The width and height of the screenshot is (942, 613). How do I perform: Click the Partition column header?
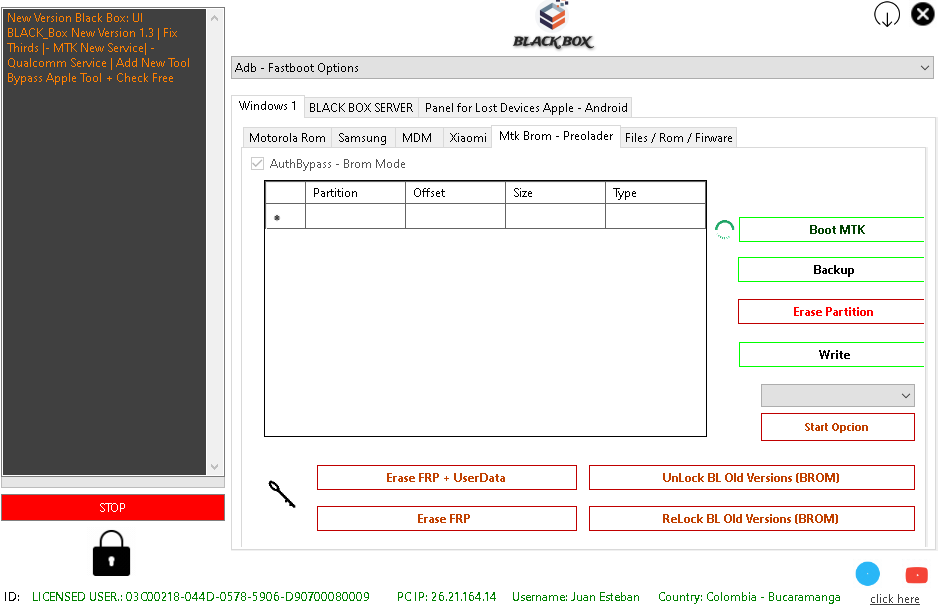point(355,193)
